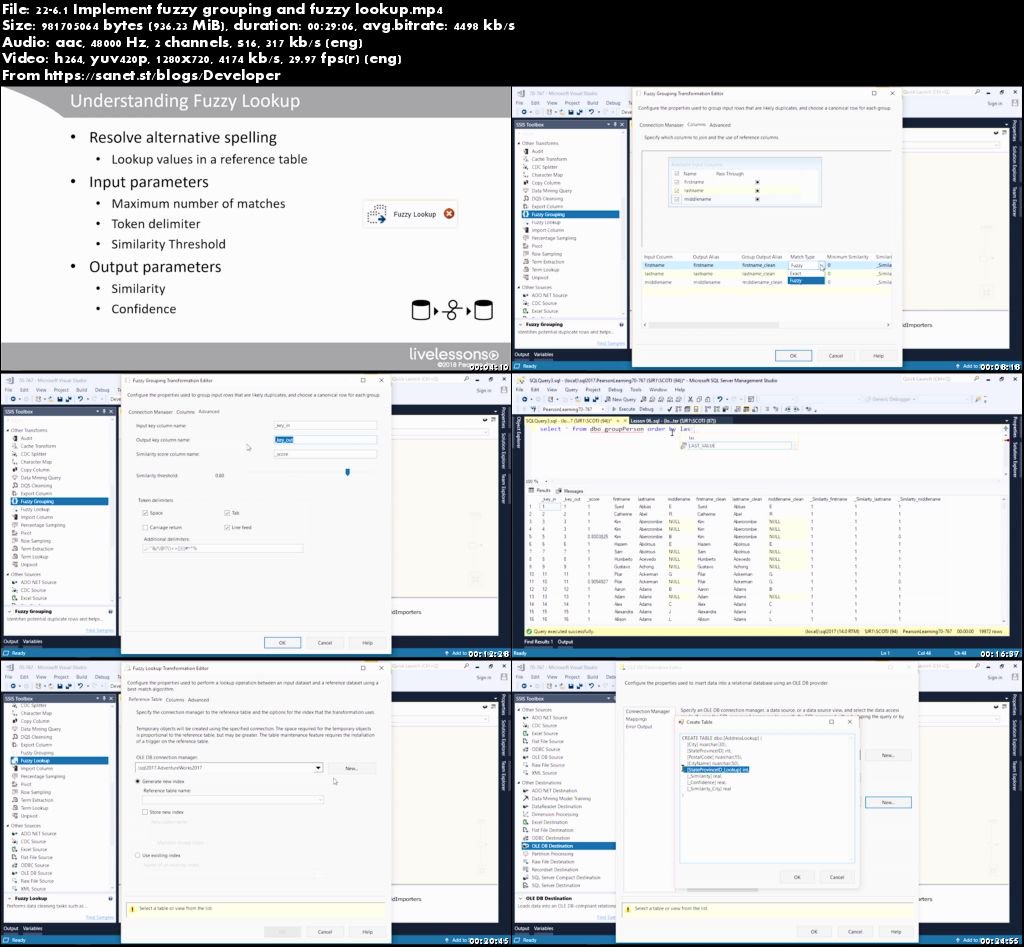This screenshot has width=1024, height=947.
Task: Click OK in the Create Table dialog
Action: 797,877
